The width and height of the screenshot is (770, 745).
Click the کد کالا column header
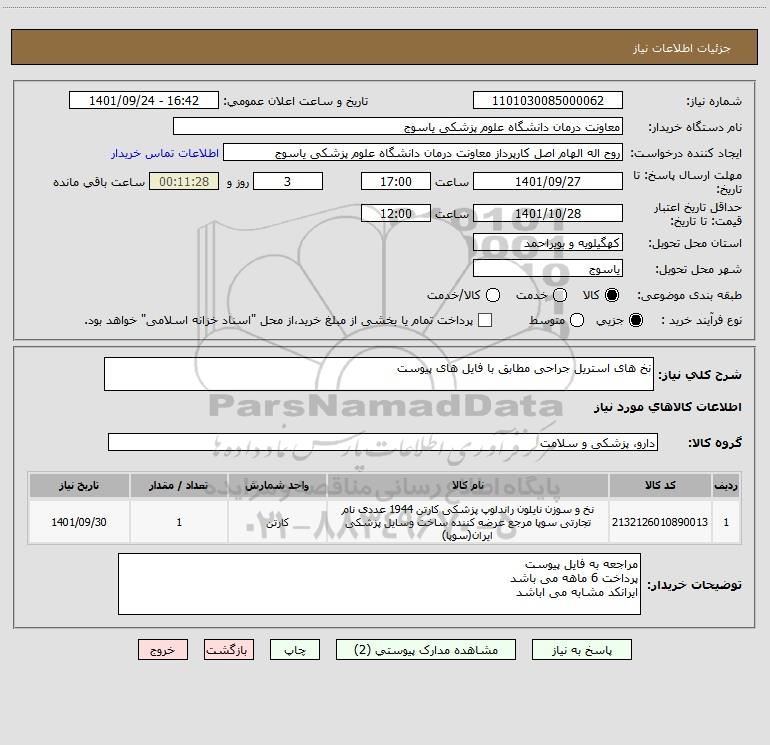(660, 485)
